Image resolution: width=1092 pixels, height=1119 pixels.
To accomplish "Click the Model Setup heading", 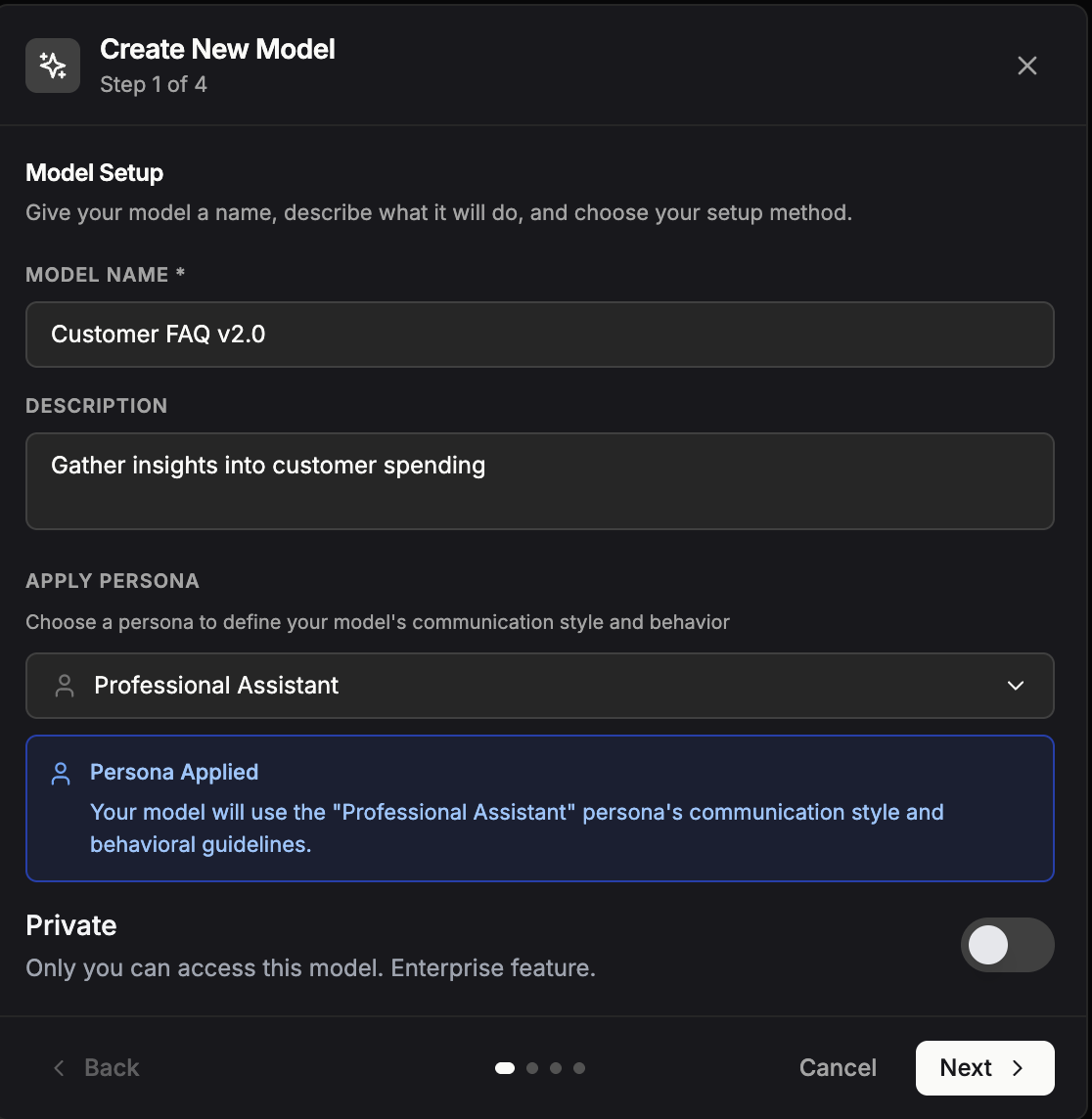I will (94, 173).
